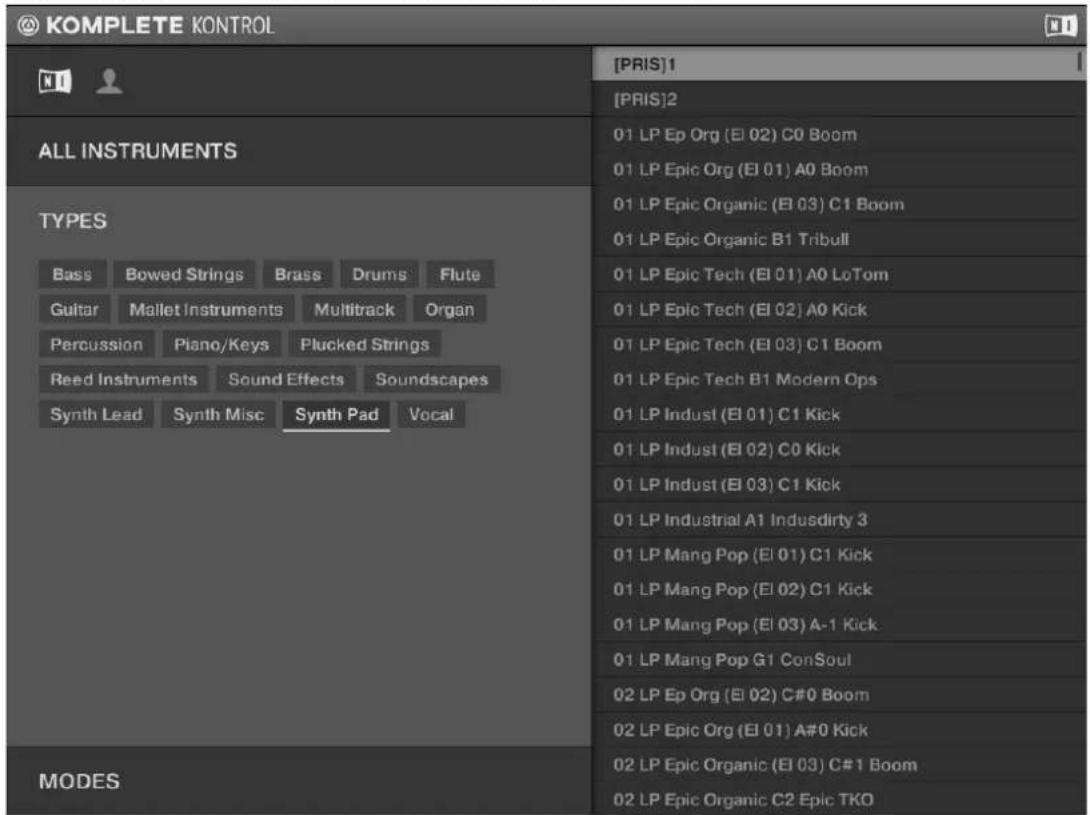Choose 01 LP Epic Organic (El 03) C1 Boom
This screenshot has width=1090, height=815.
tap(839, 204)
